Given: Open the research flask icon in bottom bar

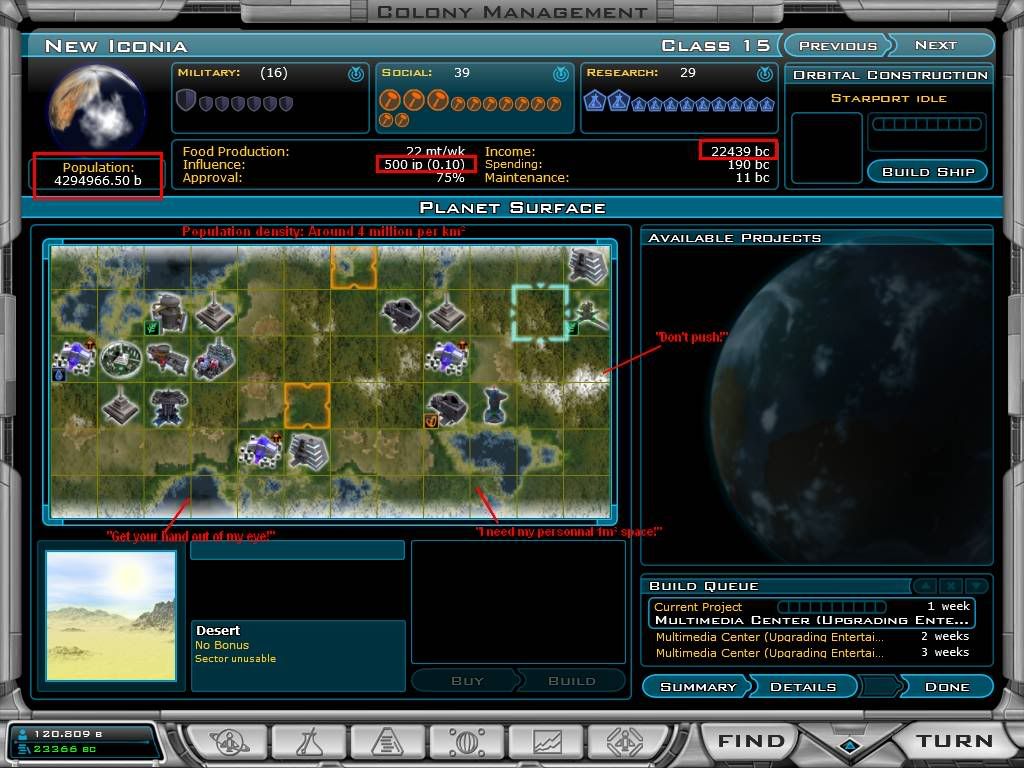Looking at the screenshot, I should tap(308, 742).
